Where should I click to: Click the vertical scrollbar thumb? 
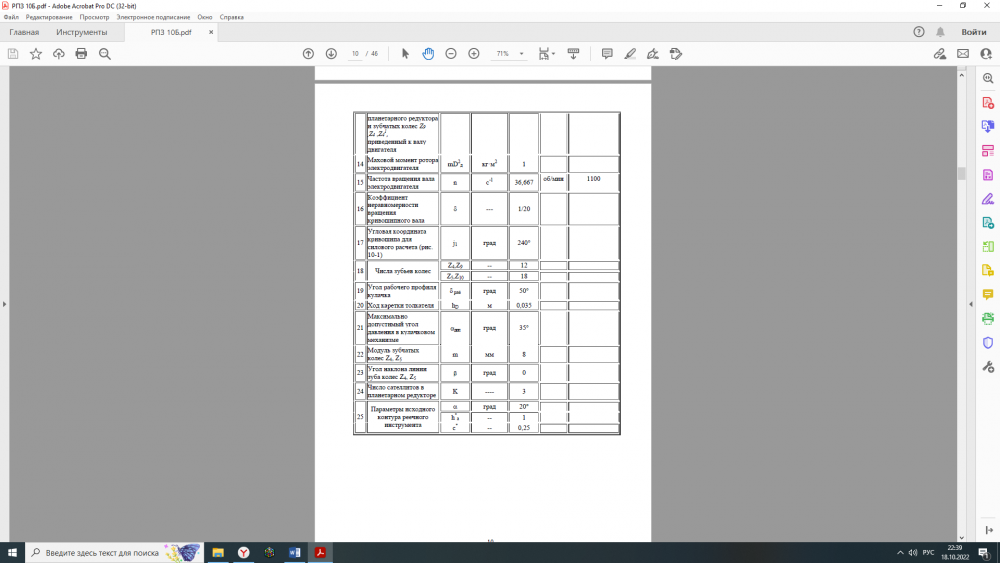pyautogui.click(x=962, y=173)
